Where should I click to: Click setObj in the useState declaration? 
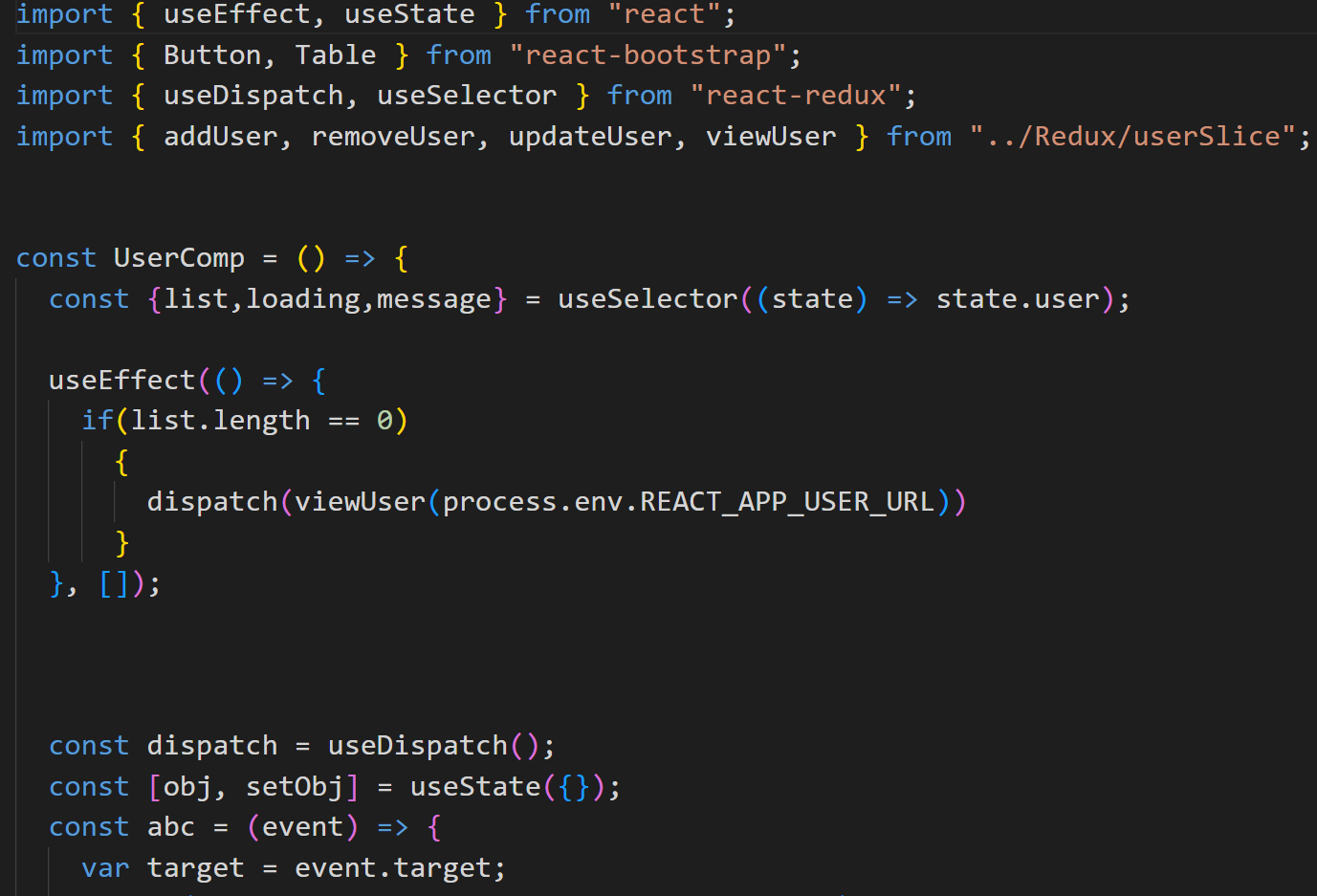pyautogui.click(x=294, y=787)
